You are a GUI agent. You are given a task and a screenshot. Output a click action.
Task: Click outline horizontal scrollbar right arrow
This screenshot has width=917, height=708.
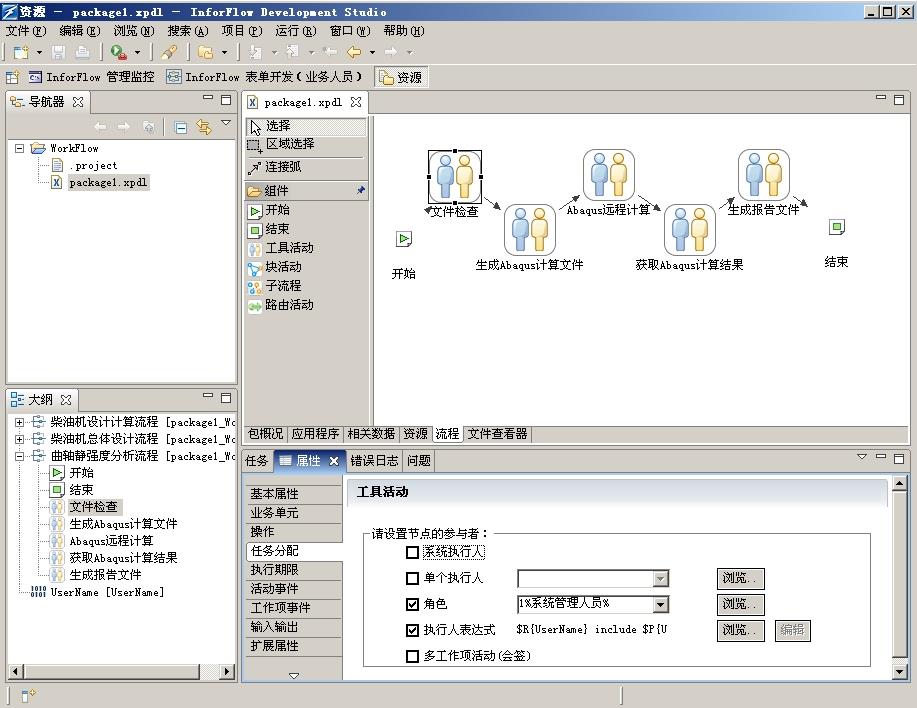[226, 671]
